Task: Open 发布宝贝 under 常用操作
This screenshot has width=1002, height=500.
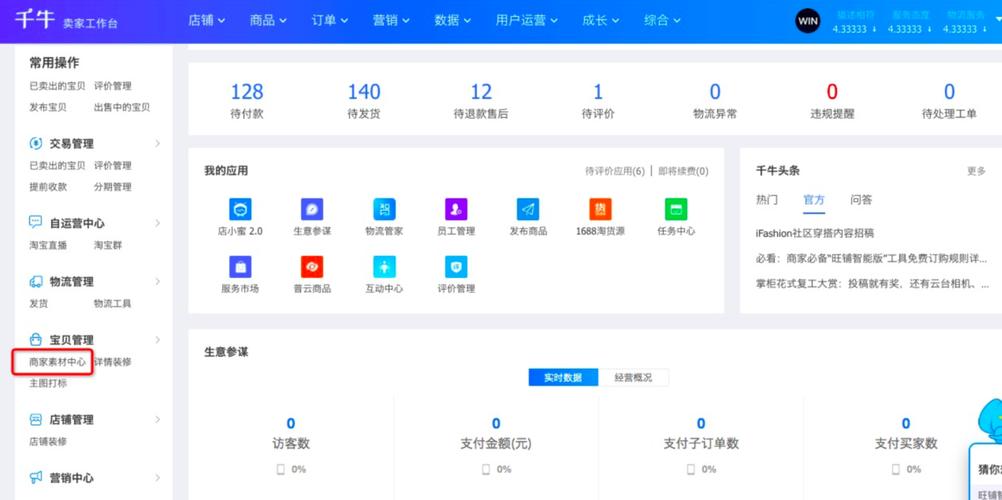Action: coord(48,107)
